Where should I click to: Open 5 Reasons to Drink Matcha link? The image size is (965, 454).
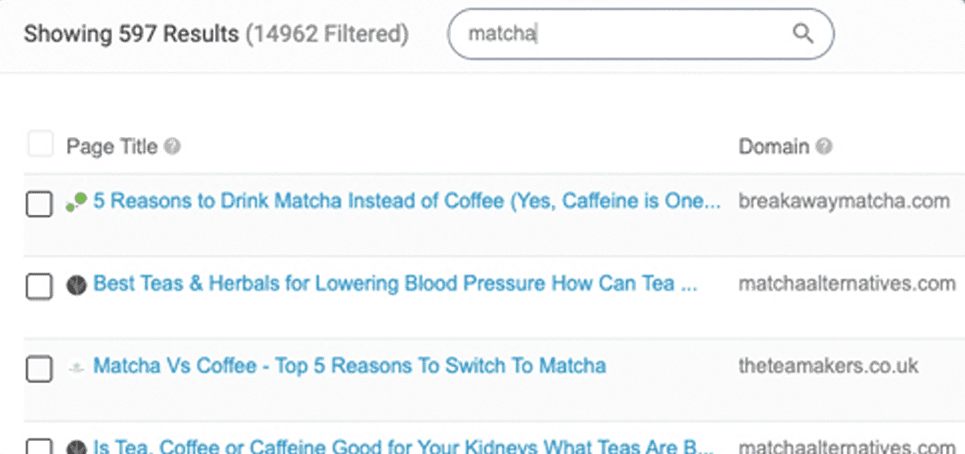pos(406,201)
